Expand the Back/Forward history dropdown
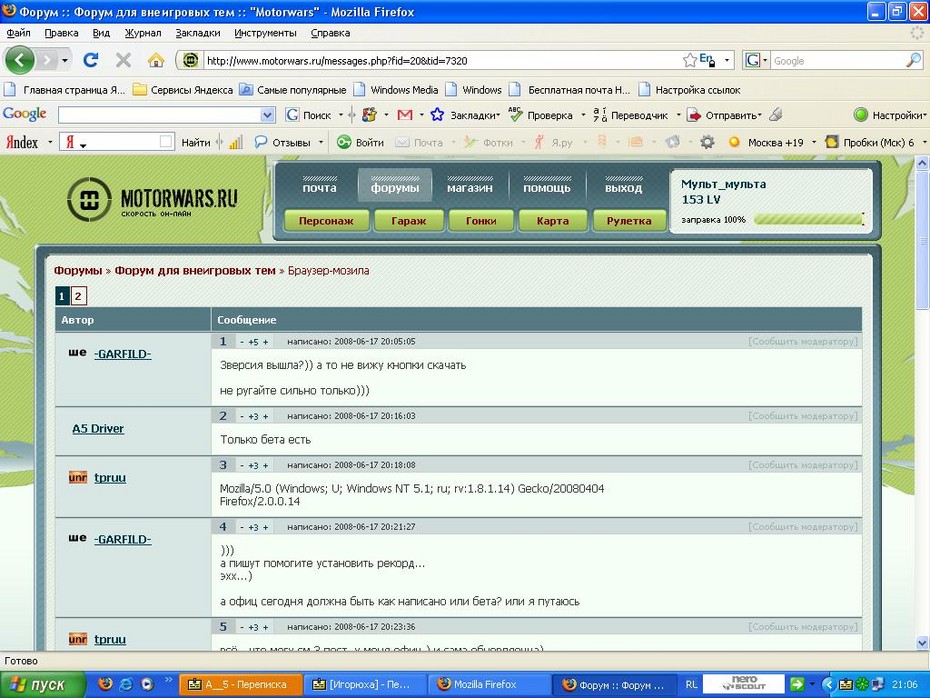Image resolution: width=930 pixels, height=698 pixels. pos(65,60)
